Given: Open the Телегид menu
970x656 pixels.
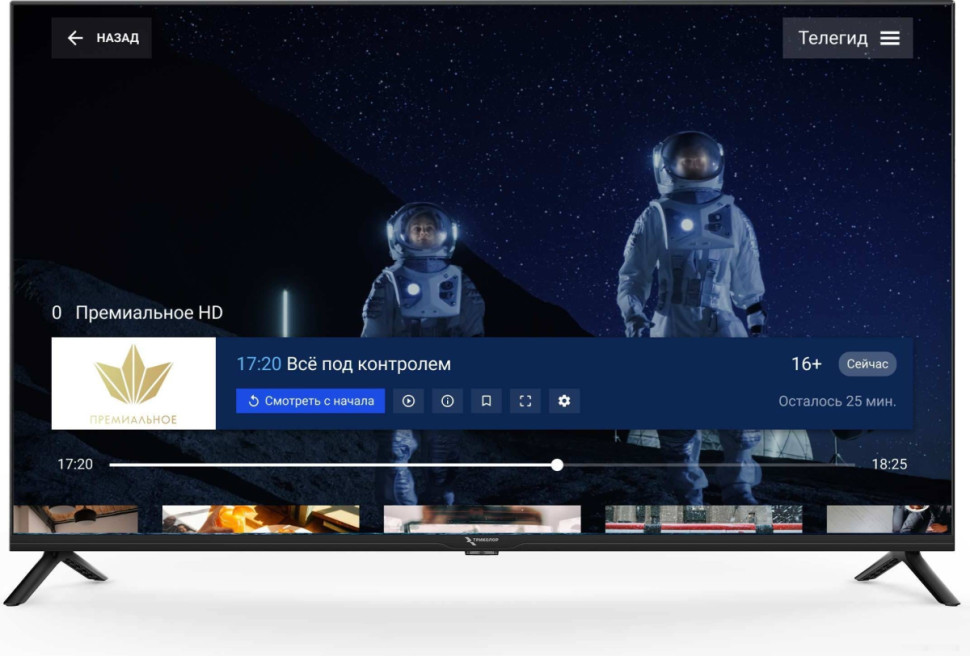Looking at the screenshot, I should (831, 38).
